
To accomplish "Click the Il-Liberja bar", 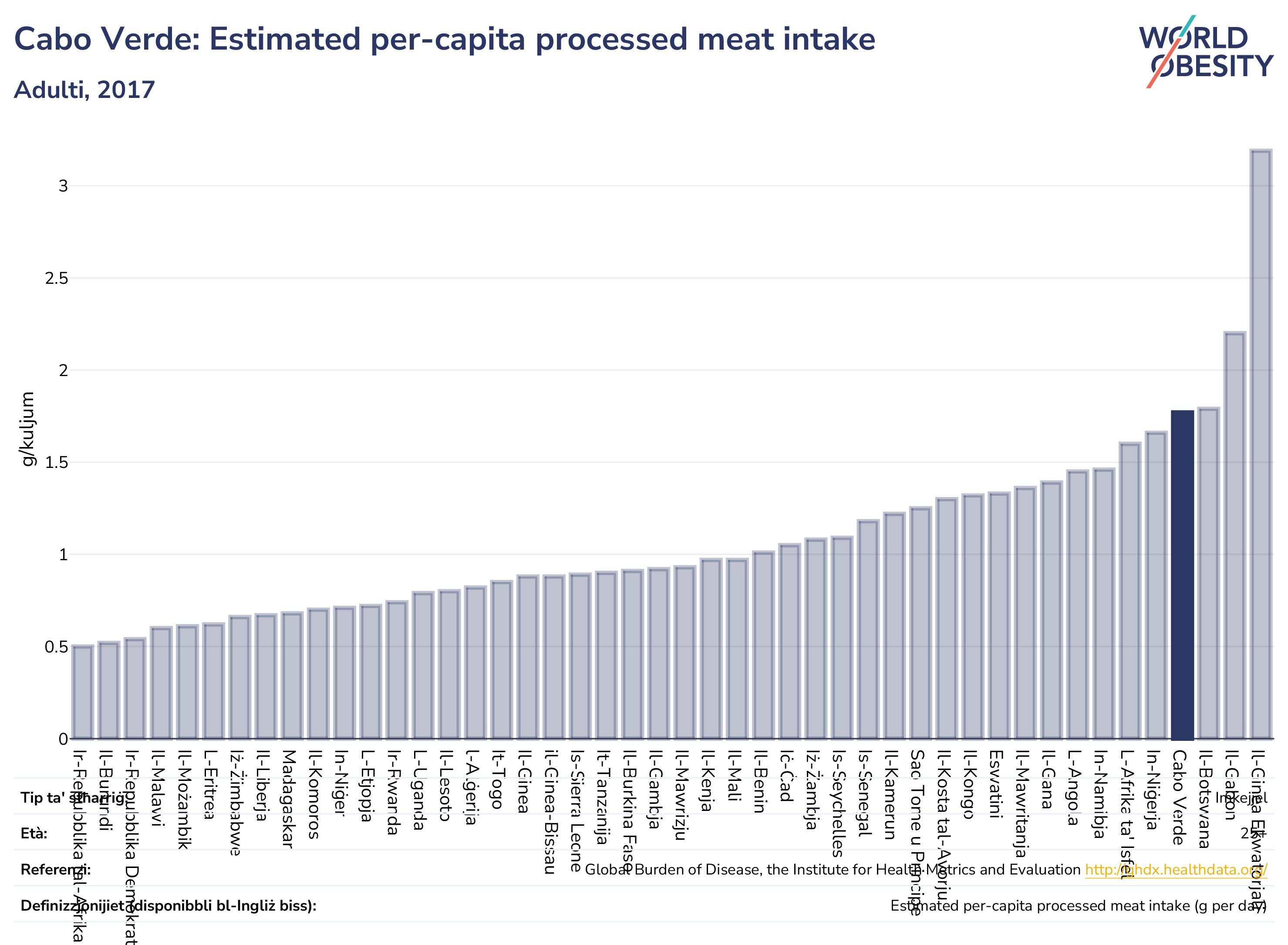I will pos(266,677).
